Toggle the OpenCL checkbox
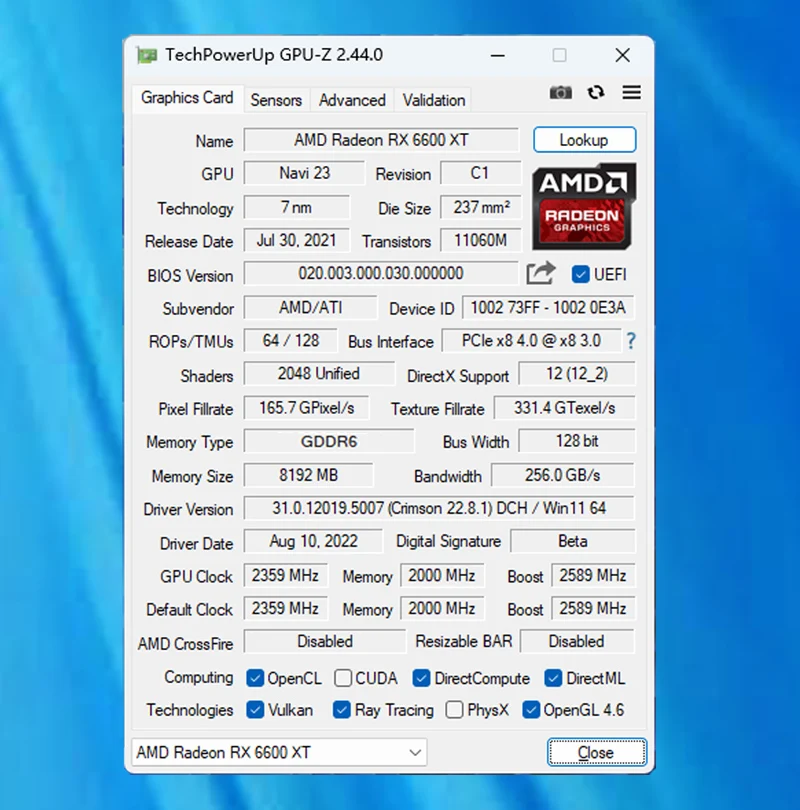The width and height of the screenshot is (800, 810). point(255,678)
